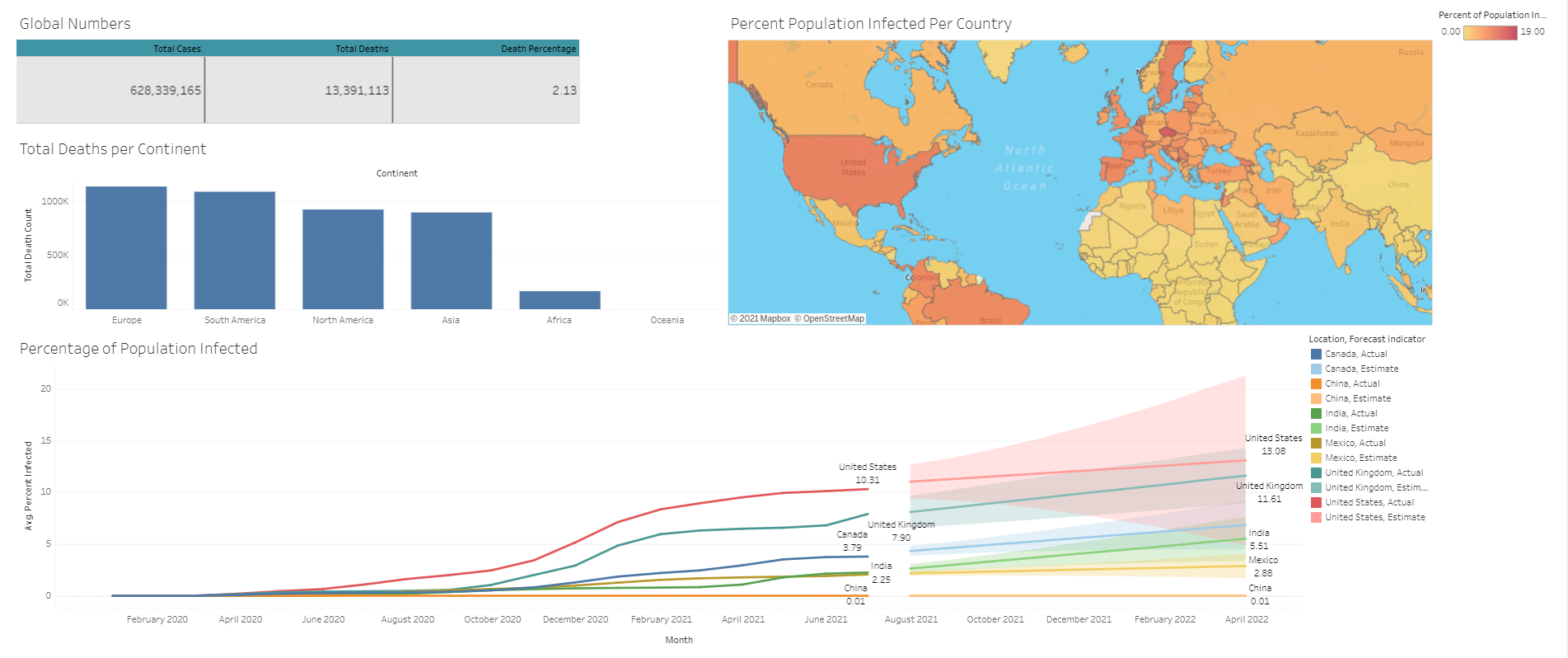Click the 'United Kingdom 11.61' forecast label

point(1269,493)
